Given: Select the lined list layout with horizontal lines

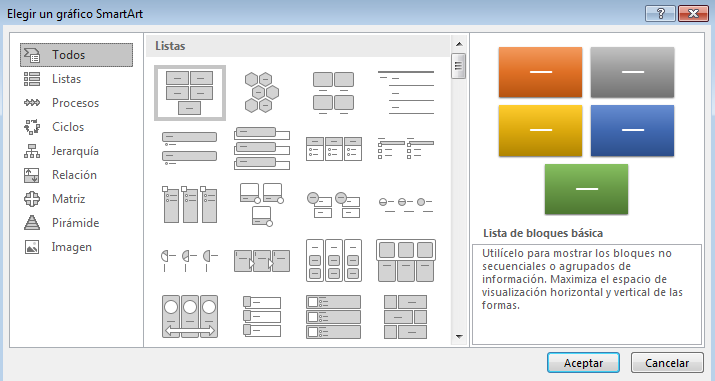Looking at the screenshot, I should [406, 93].
